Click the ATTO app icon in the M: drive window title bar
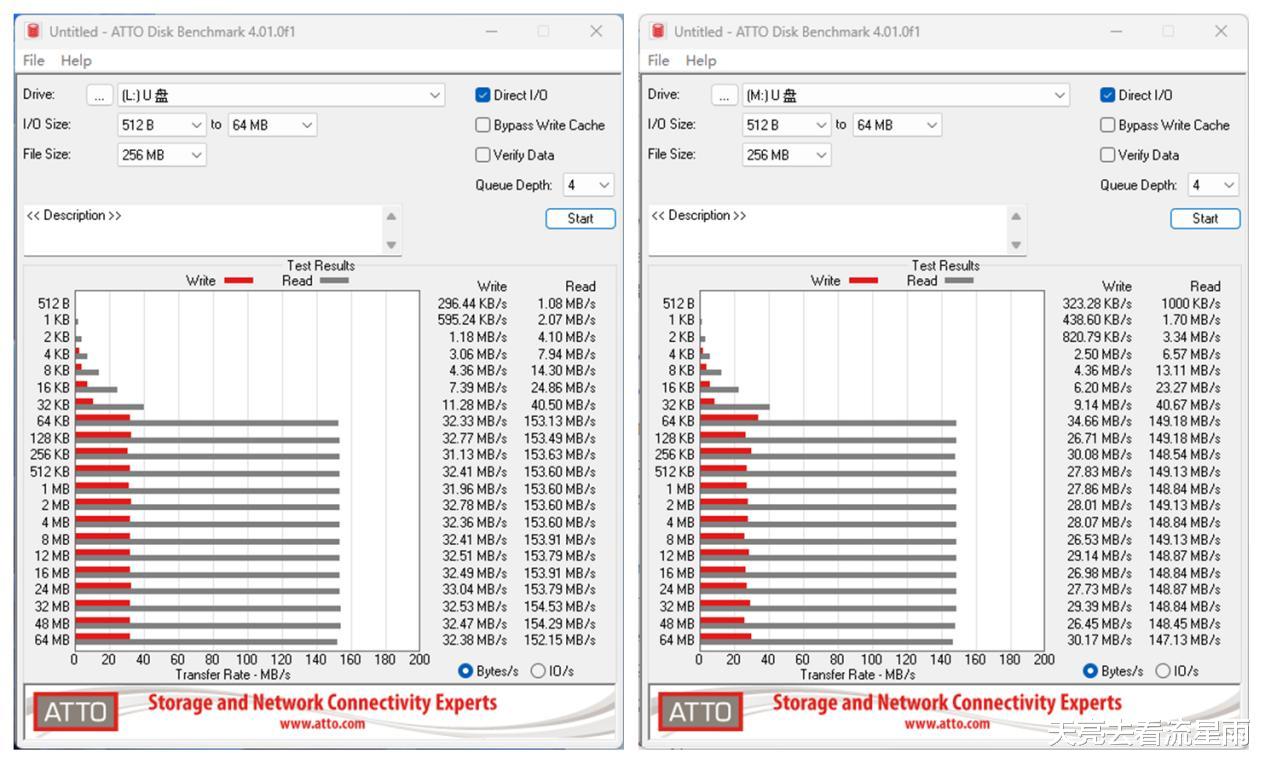Viewport: 1265px width, 765px height. [x=658, y=31]
